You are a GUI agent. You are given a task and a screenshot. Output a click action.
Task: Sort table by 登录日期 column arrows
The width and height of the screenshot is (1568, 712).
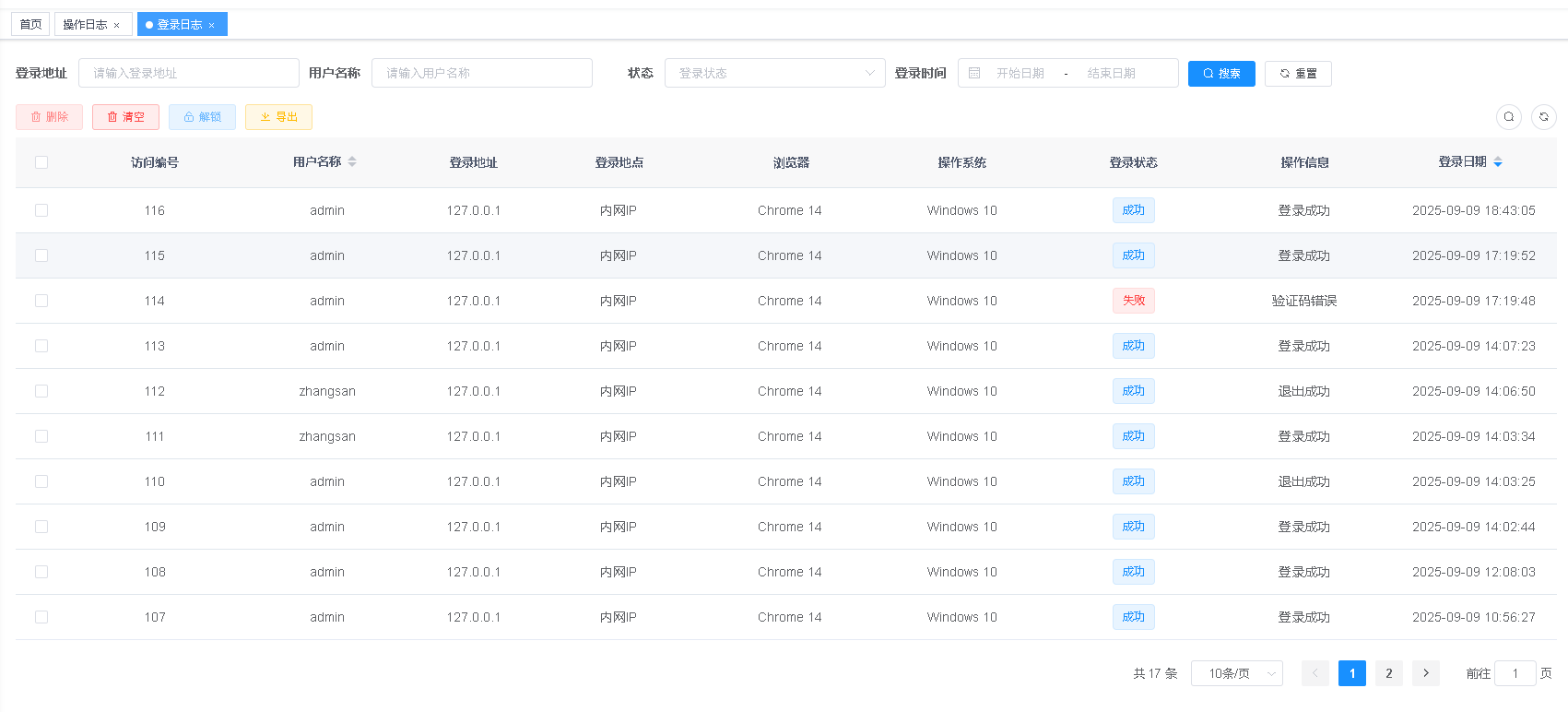click(x=1498, y=162)
